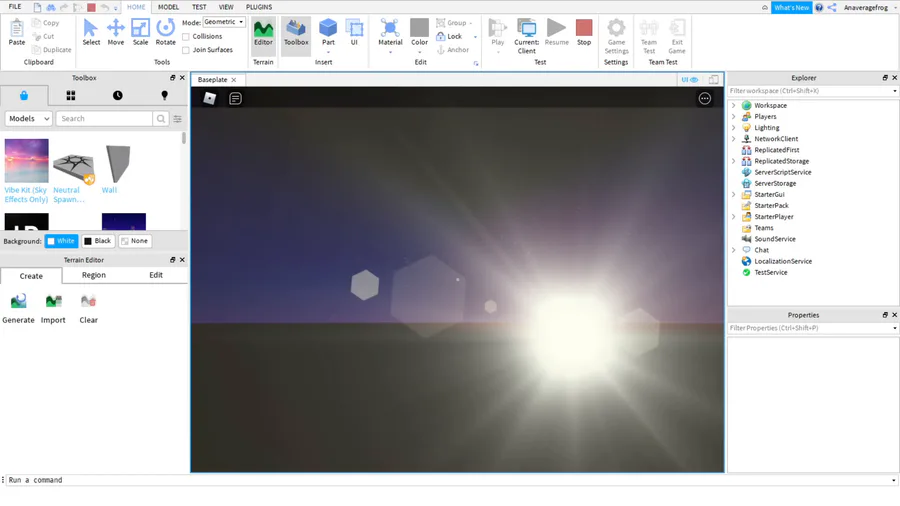Expand the ReplicatedStorage node
Screen dimensions: 900x506
click(x=733, y=161)
